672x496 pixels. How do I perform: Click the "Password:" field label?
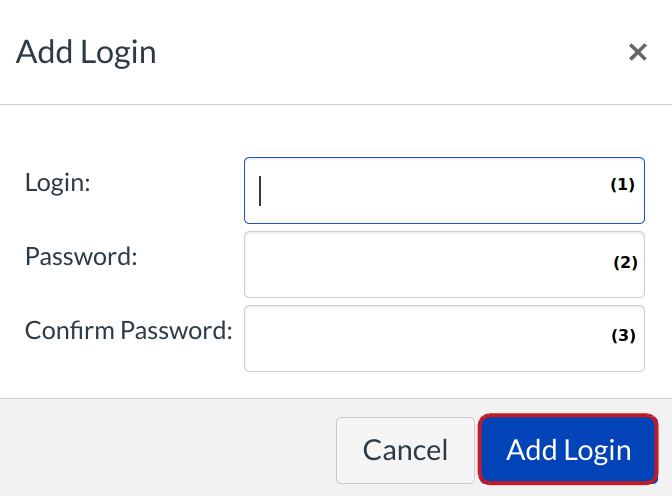[x=80, y=256]
